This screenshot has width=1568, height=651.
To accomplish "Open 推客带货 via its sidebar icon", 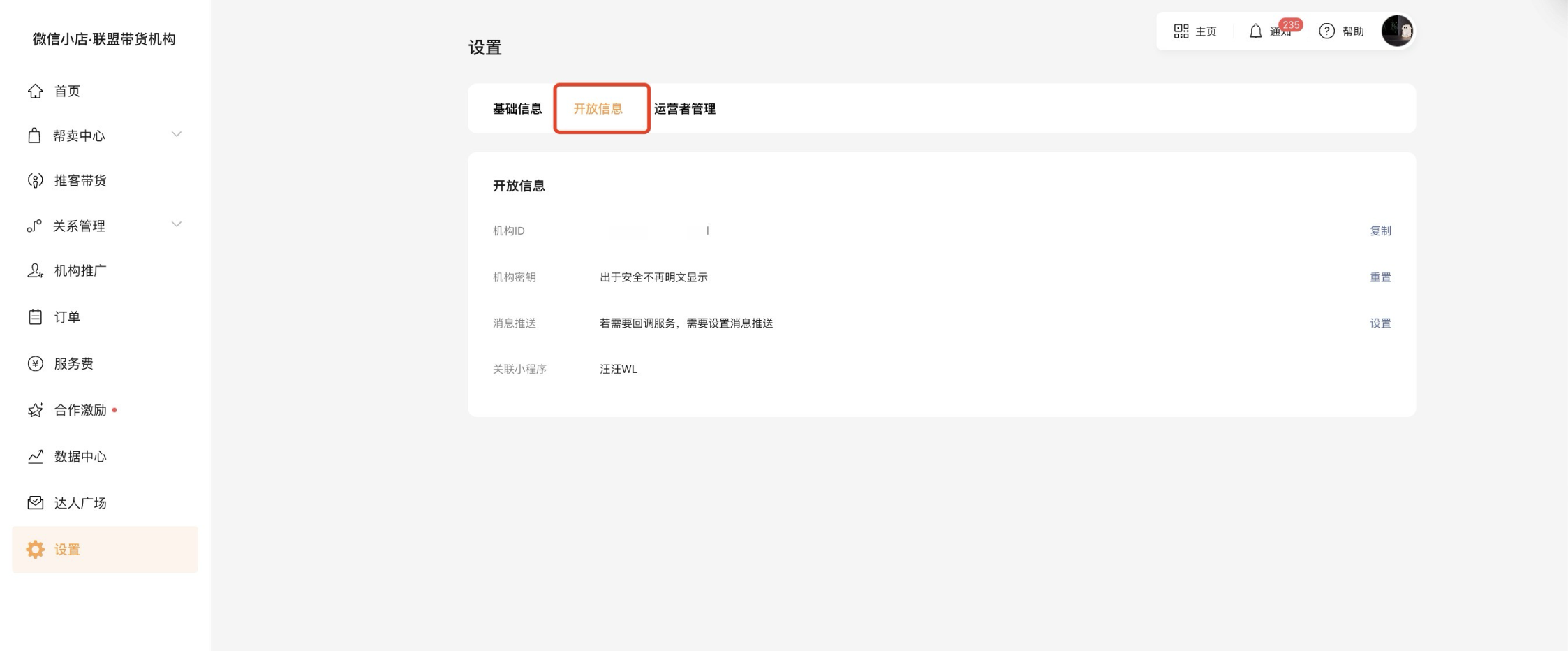I will tap(35, 181).
